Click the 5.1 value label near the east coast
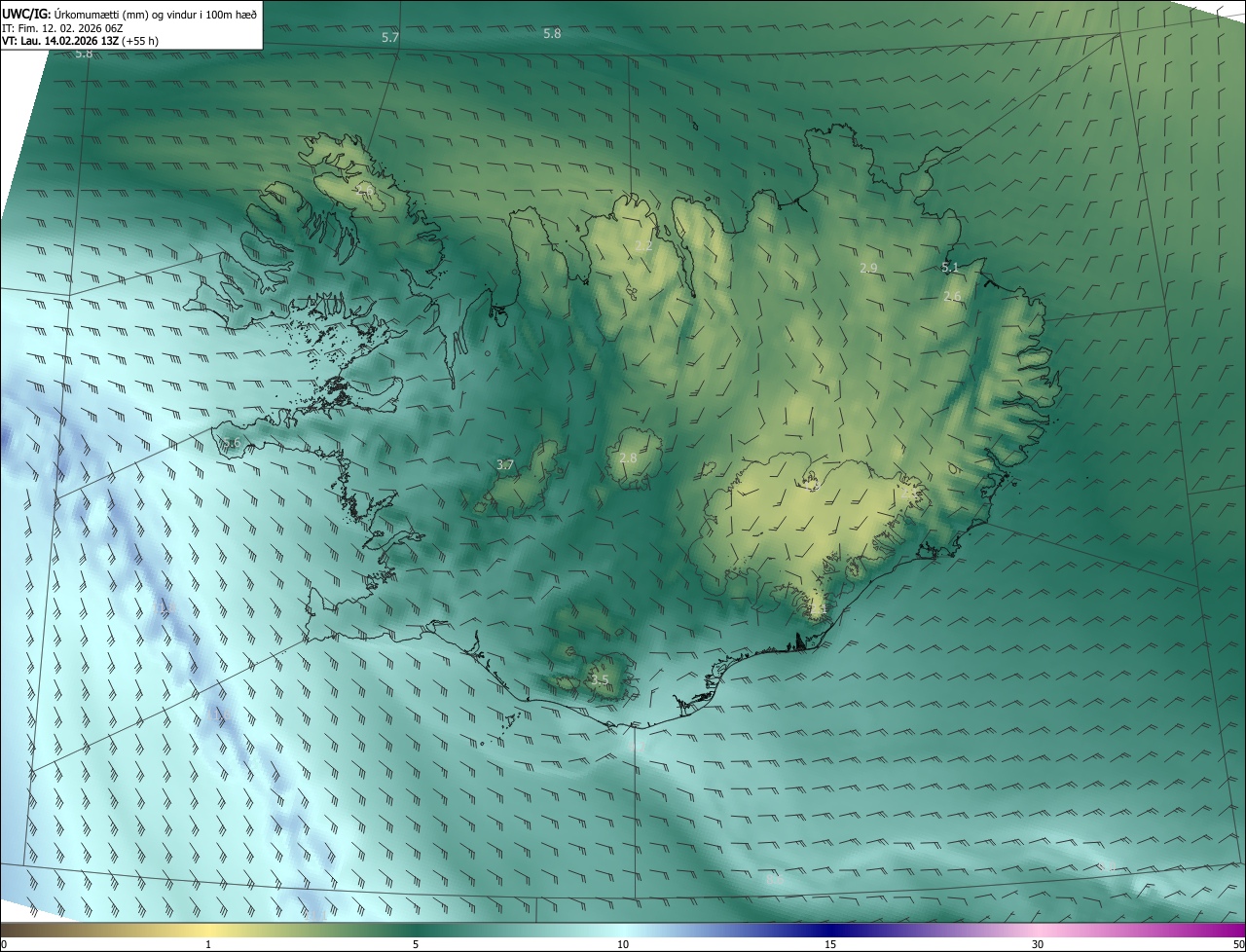The width and height of the screenshot is (1246, 952). pyautogui.click(x=950, y=267)
